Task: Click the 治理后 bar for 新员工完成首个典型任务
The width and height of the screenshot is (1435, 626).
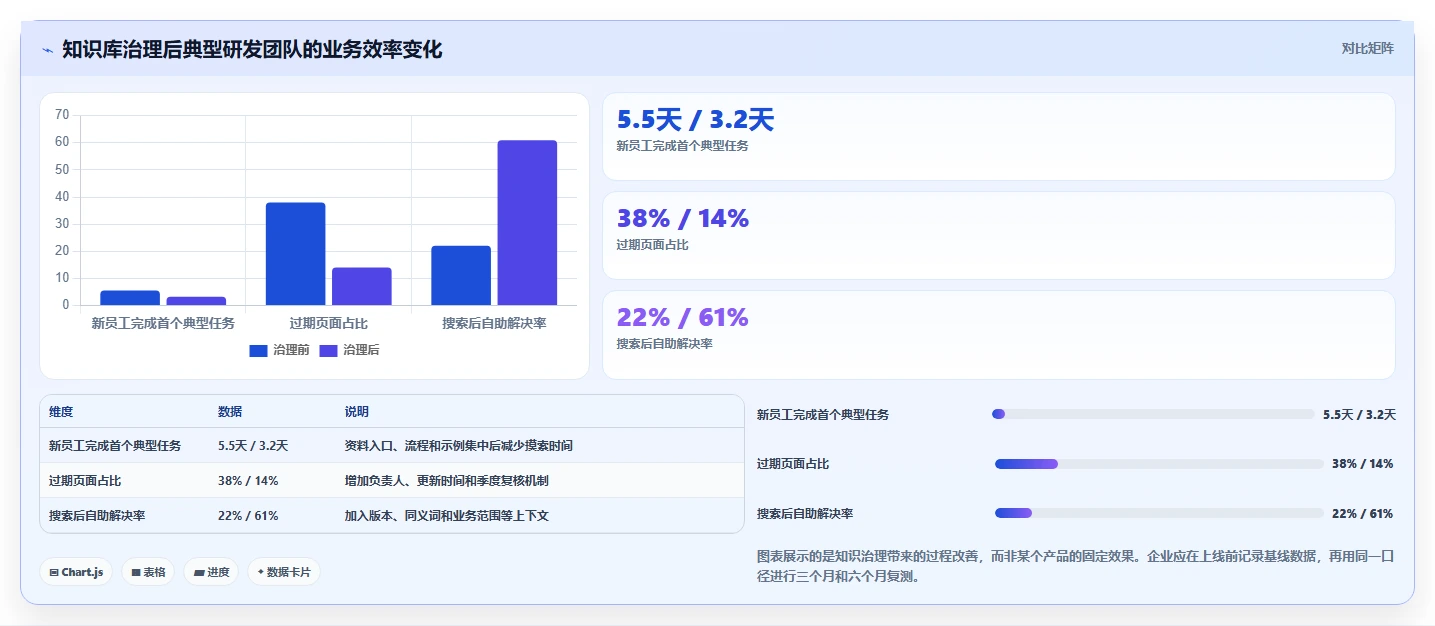Action: pos(196,301)
